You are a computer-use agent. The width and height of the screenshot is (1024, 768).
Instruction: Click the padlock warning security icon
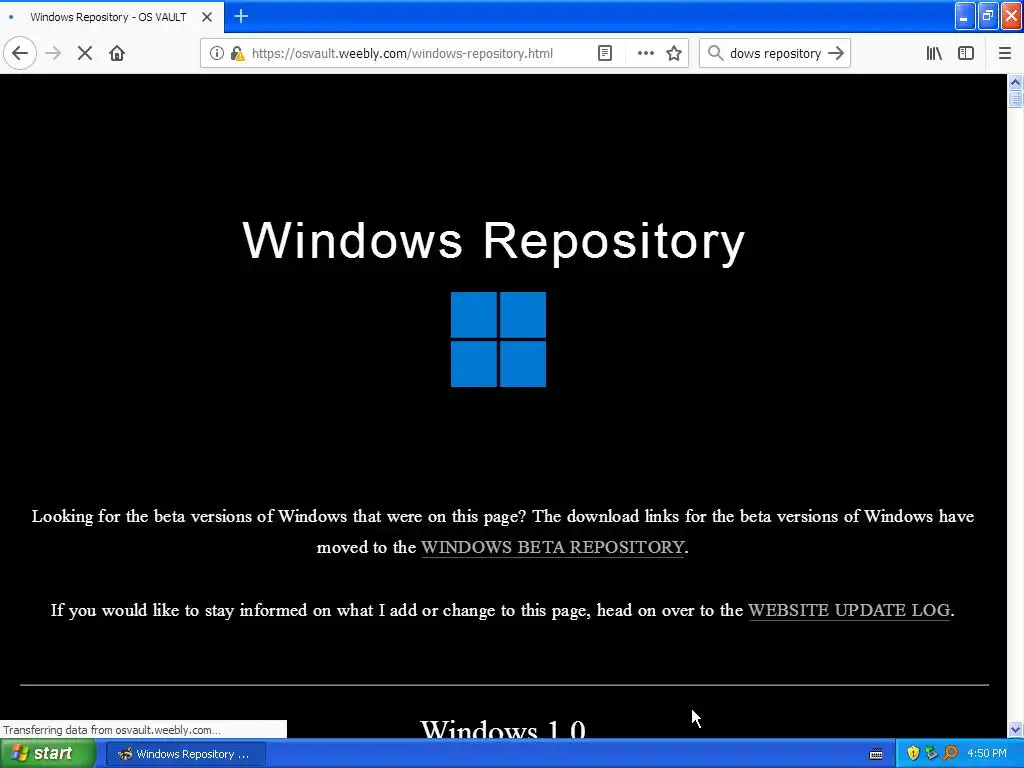238,53
